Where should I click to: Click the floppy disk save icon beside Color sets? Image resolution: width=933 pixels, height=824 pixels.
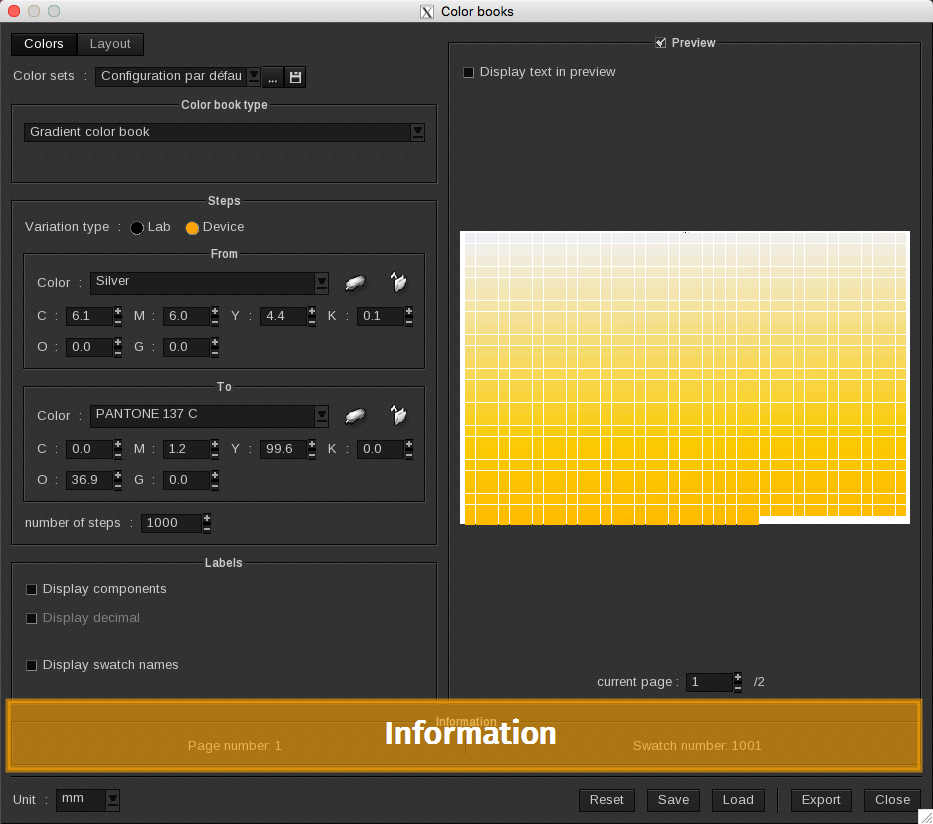click(x=295, y=77)
